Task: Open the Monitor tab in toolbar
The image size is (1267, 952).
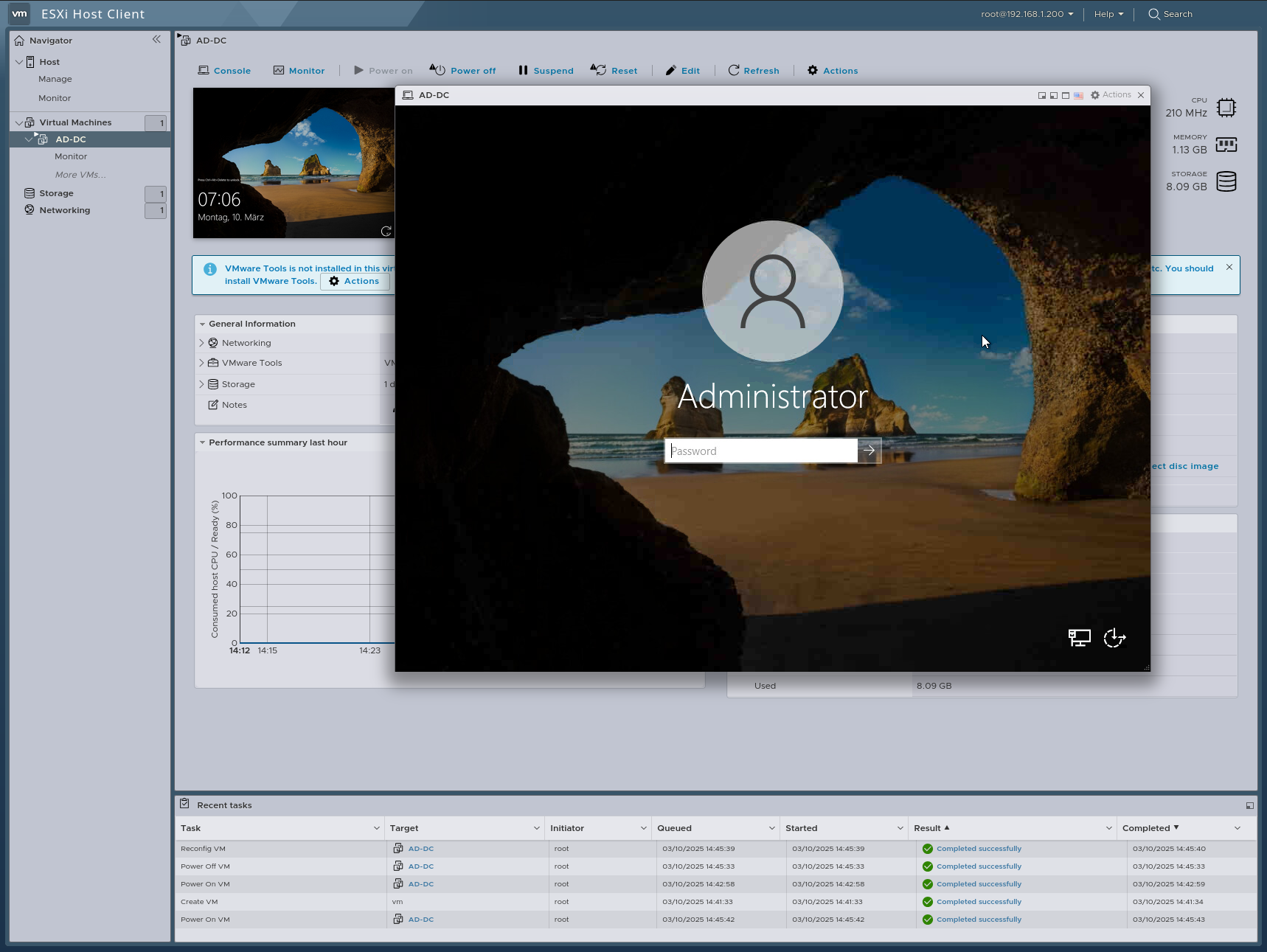Action: 299,71
